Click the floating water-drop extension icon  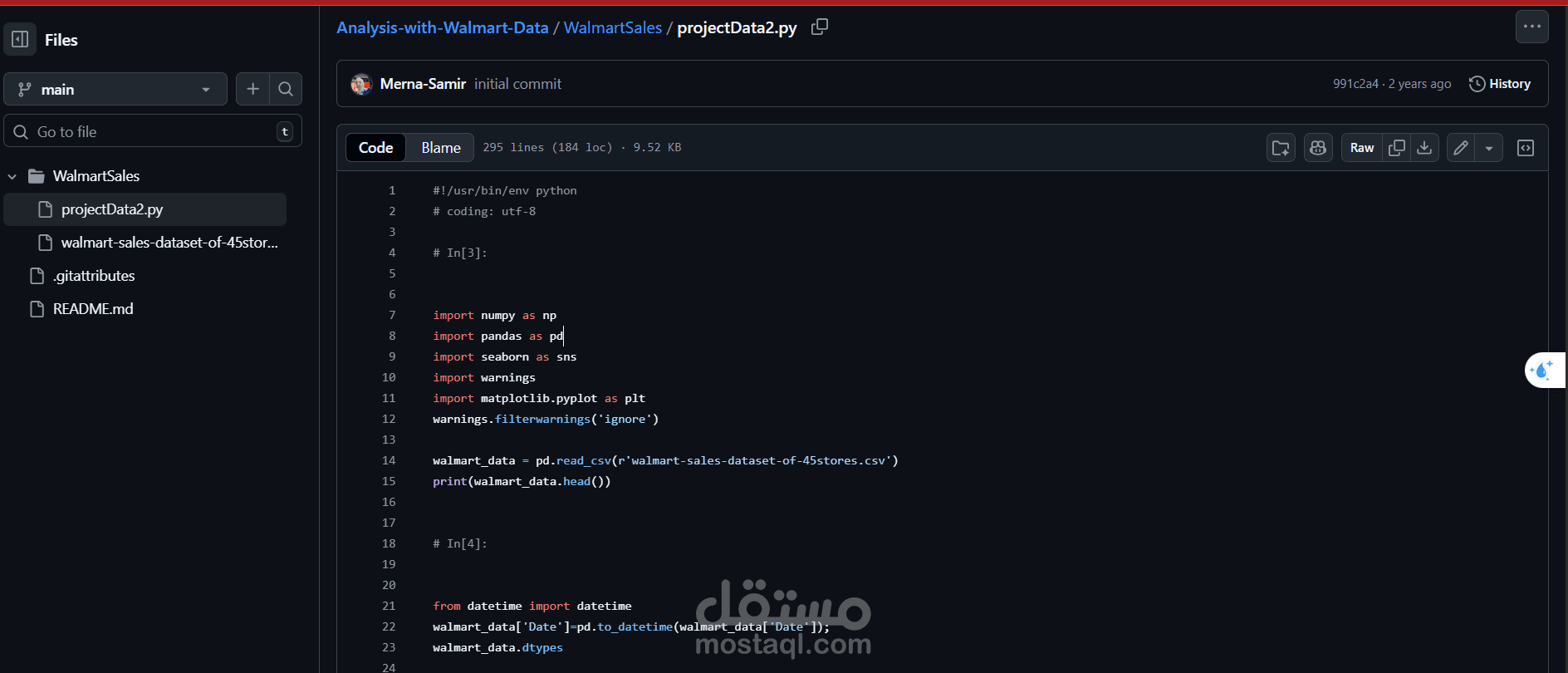[x=1543, y=370]
